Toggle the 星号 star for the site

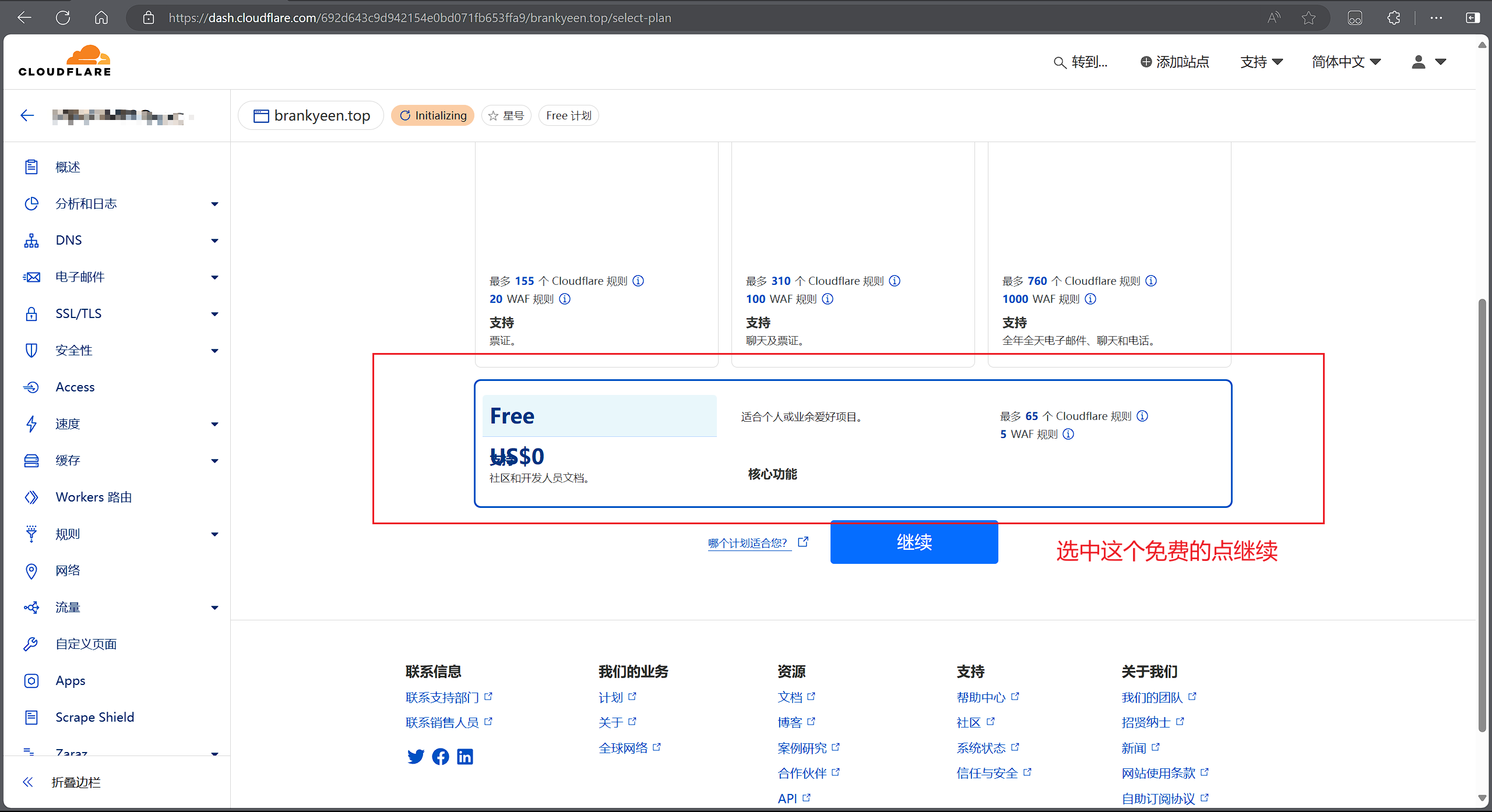point(506,115)
